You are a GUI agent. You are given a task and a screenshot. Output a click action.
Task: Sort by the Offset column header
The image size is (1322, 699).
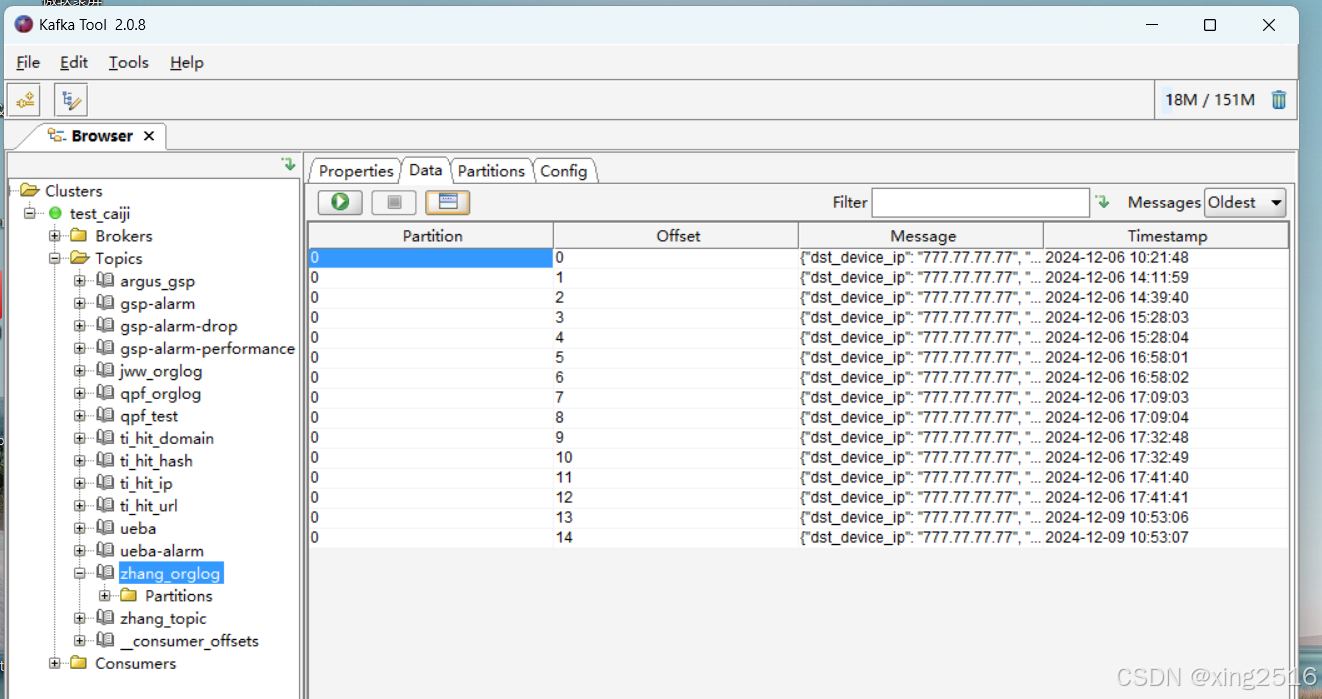678,236
